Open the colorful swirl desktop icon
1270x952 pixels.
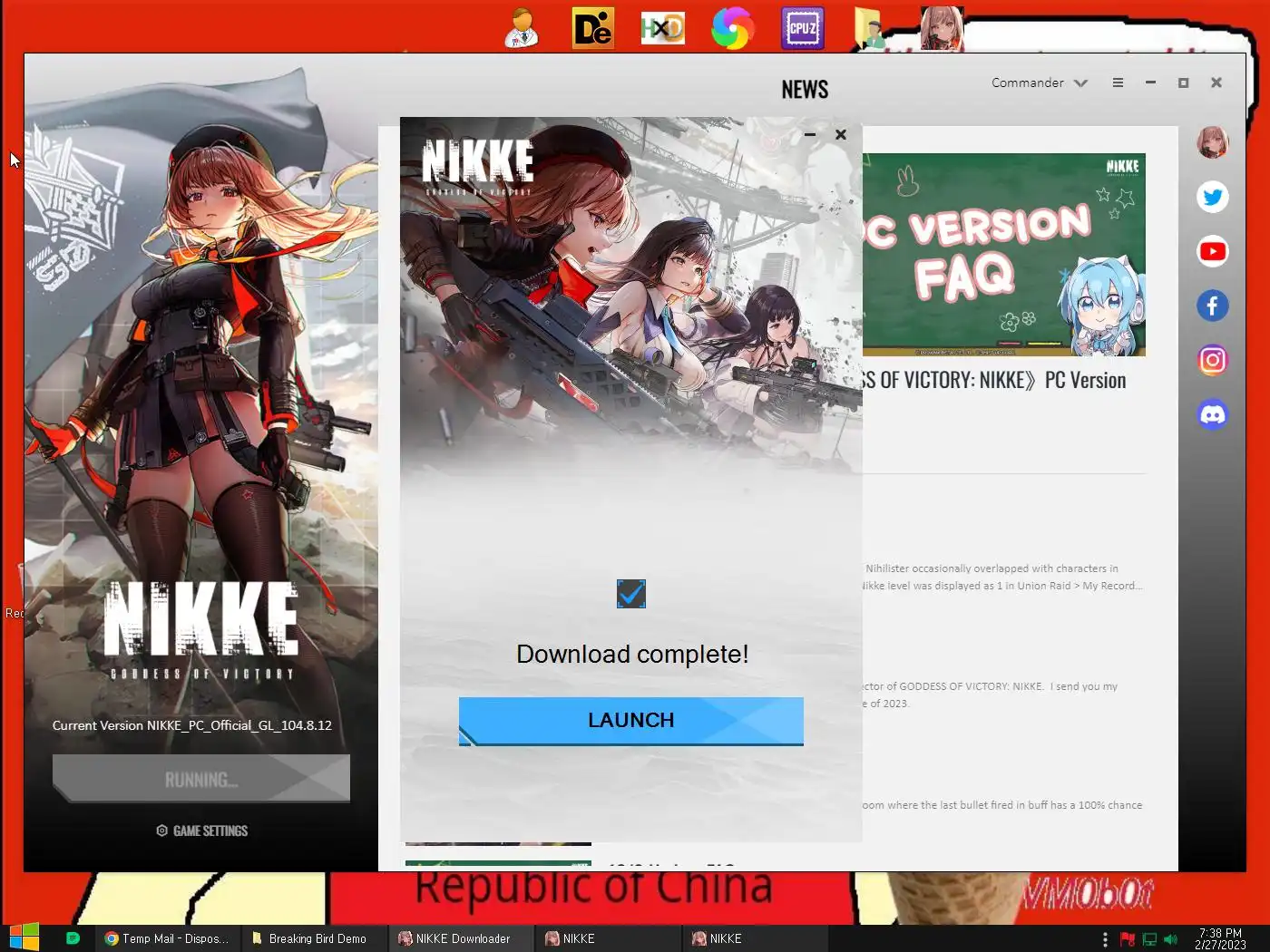pos(733,28)
